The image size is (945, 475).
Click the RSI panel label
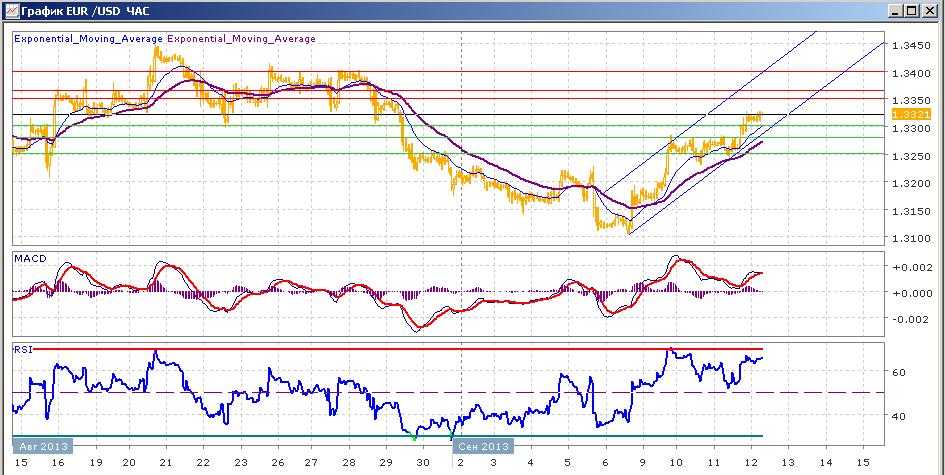(23, 348)
